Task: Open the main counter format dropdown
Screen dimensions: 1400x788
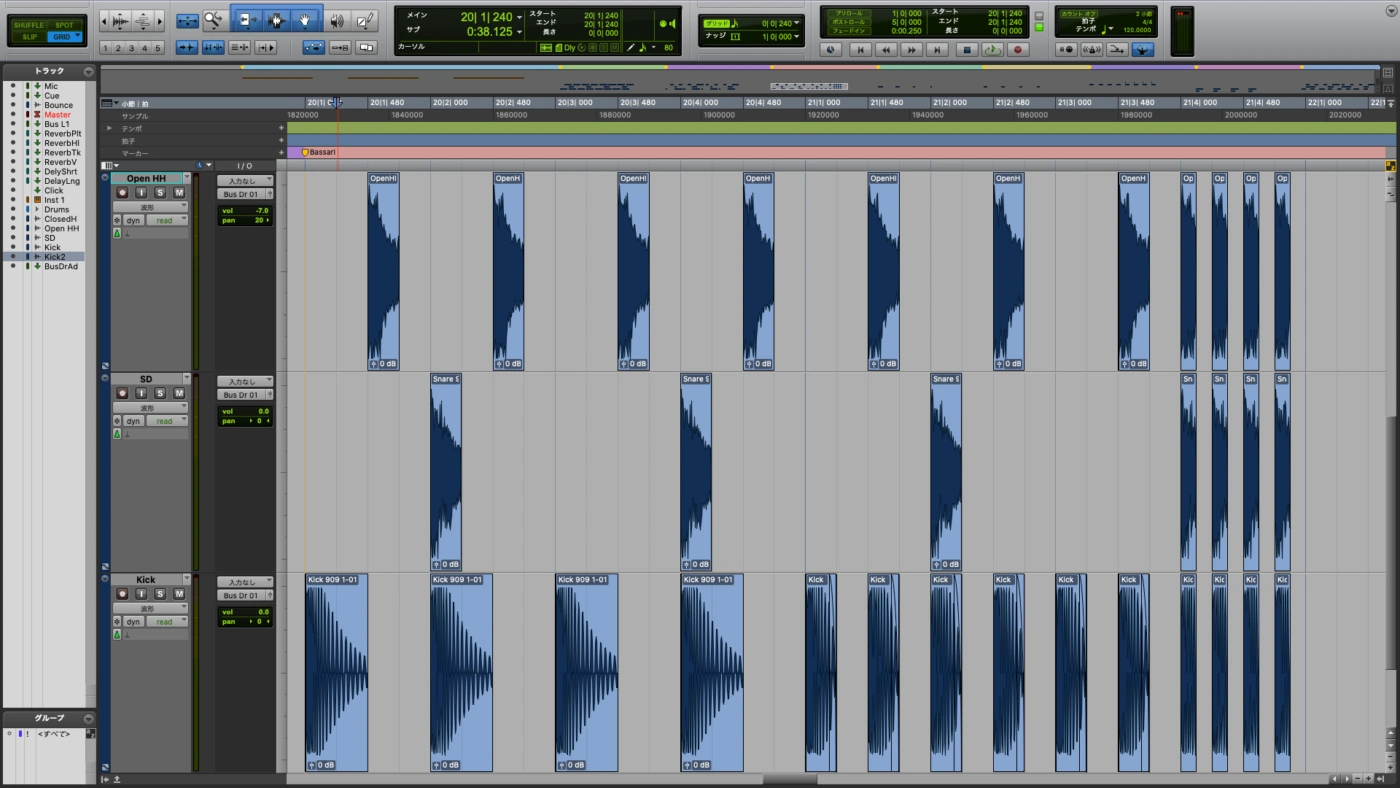Action: (x=520, y=17)
